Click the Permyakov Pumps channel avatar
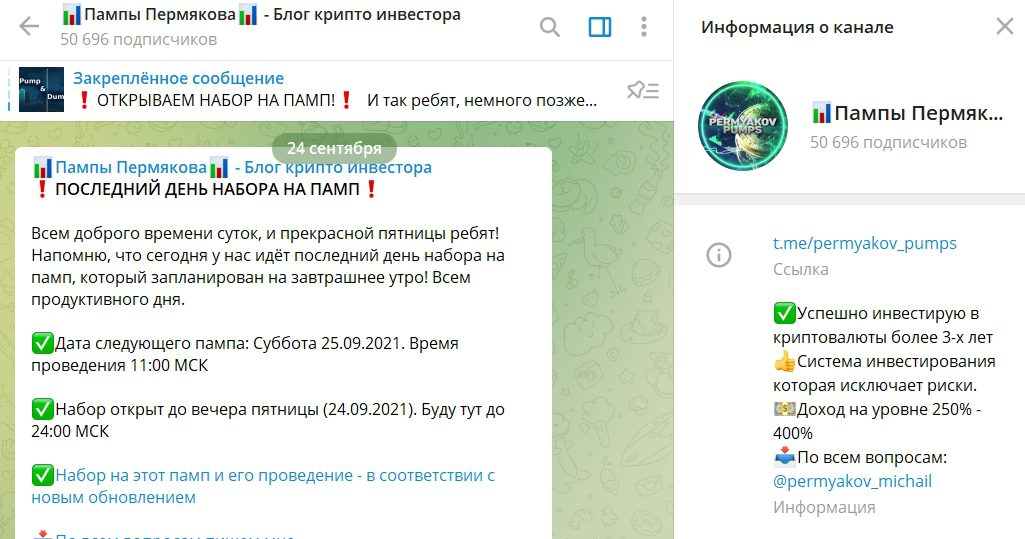Viewport: 1025px width, 539px height. point(743,126)
